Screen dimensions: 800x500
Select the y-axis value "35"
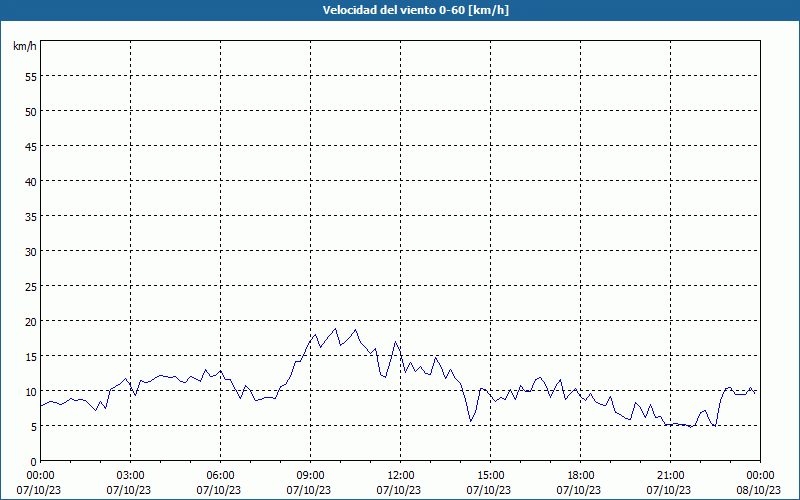(x=31, y=216)
